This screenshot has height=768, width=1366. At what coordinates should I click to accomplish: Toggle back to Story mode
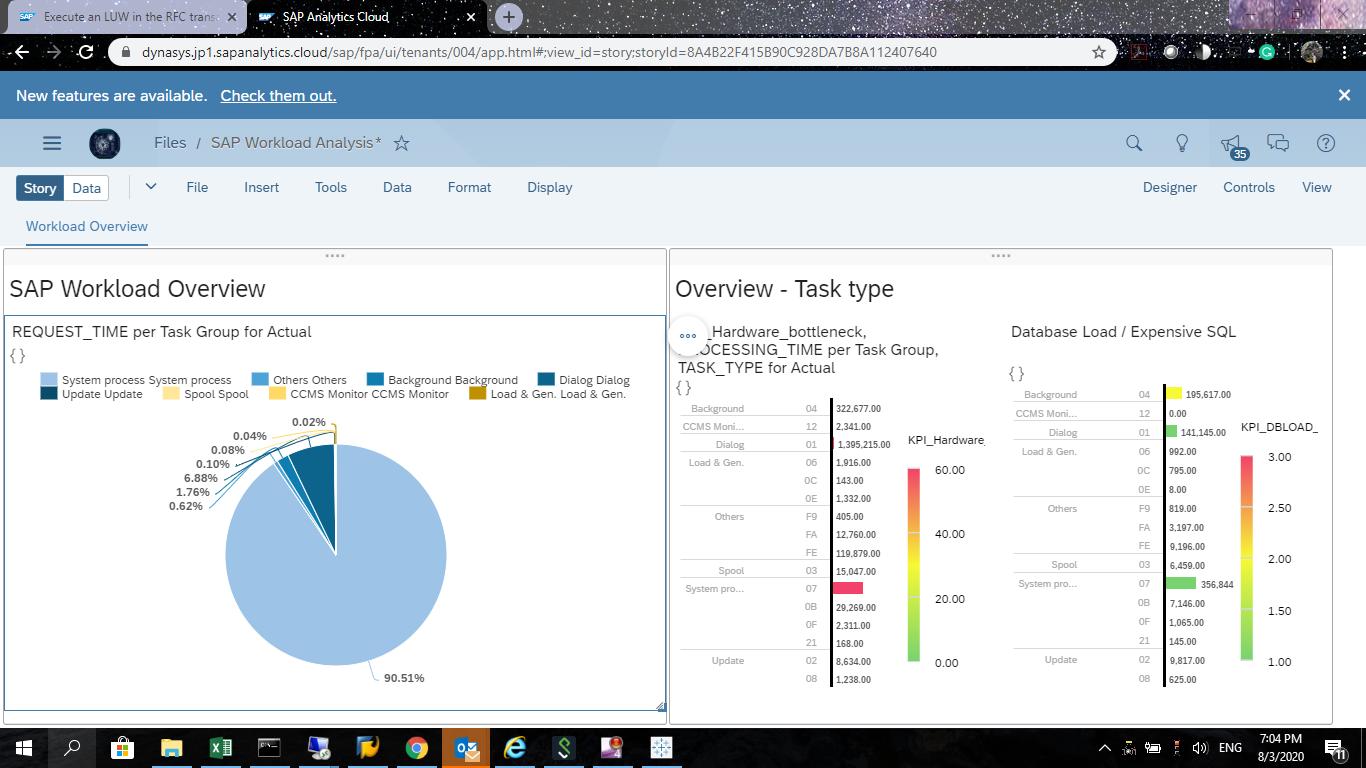coord(39,187)
